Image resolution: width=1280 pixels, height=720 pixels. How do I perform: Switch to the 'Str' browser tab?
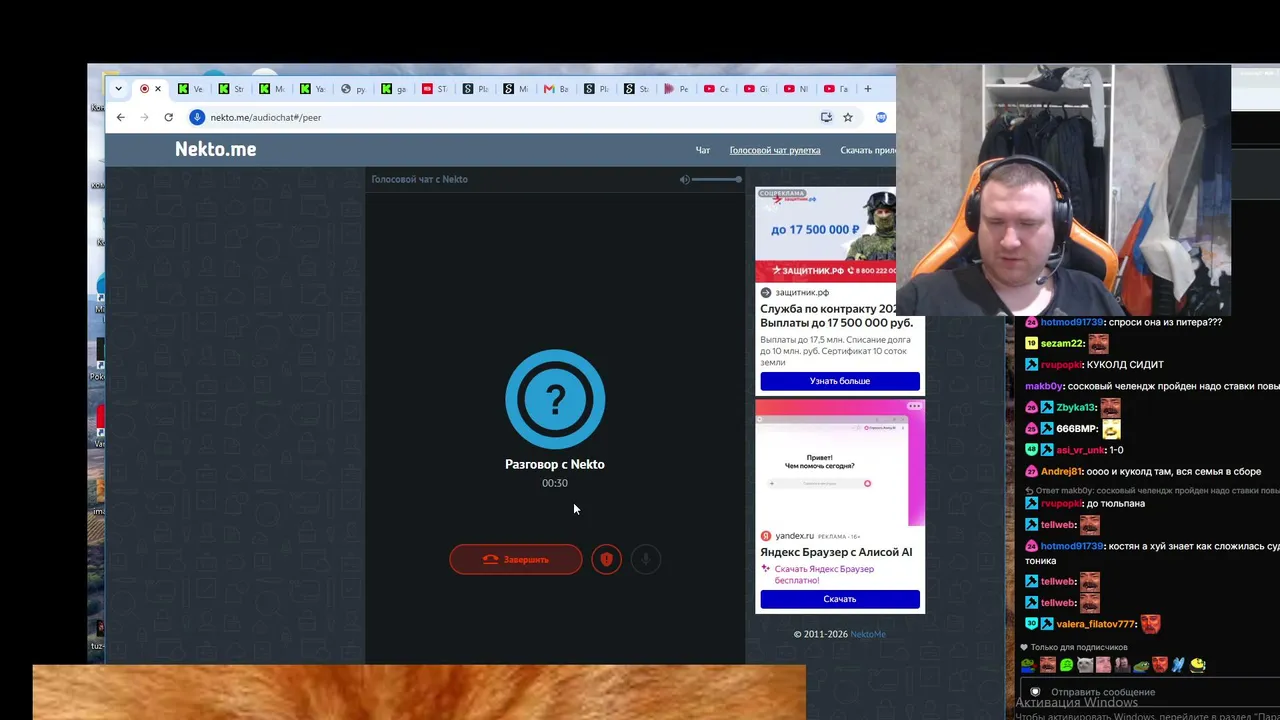[x=231, y=89]
